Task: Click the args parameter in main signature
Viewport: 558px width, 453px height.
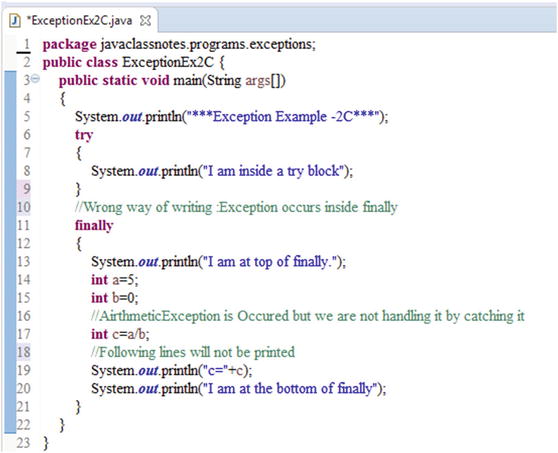Action: (257, 81)
